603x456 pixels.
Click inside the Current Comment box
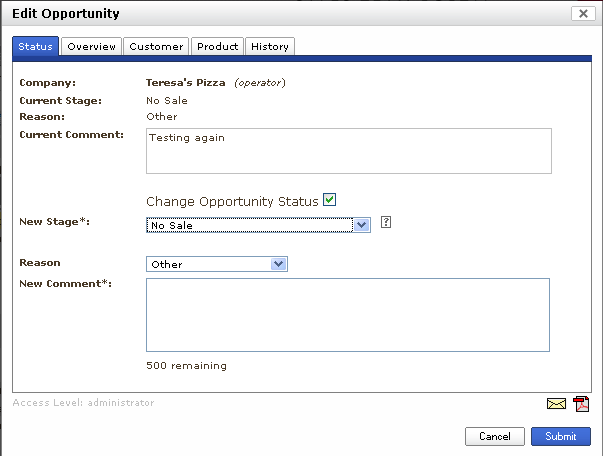pyautogui.click(x=348, y=150)
